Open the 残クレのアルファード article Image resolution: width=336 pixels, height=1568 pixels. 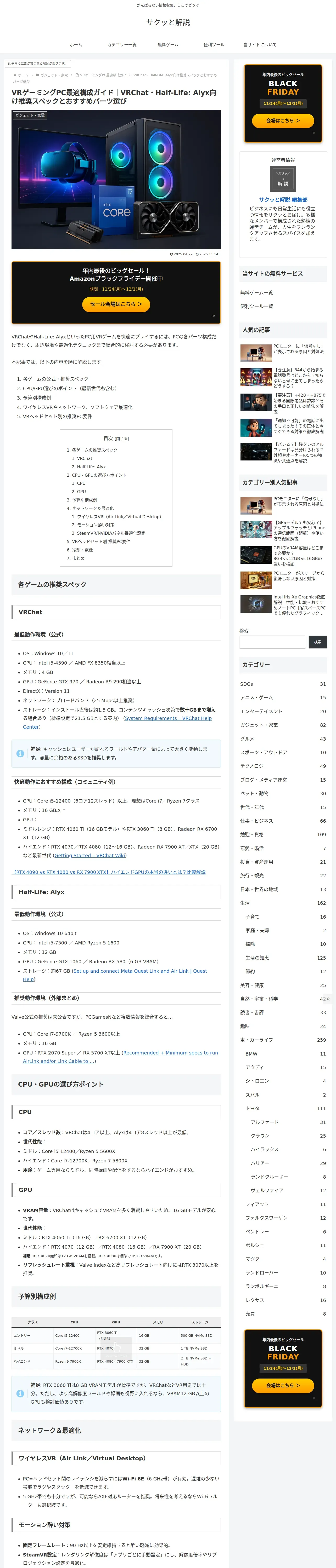(x=283, y=452)
